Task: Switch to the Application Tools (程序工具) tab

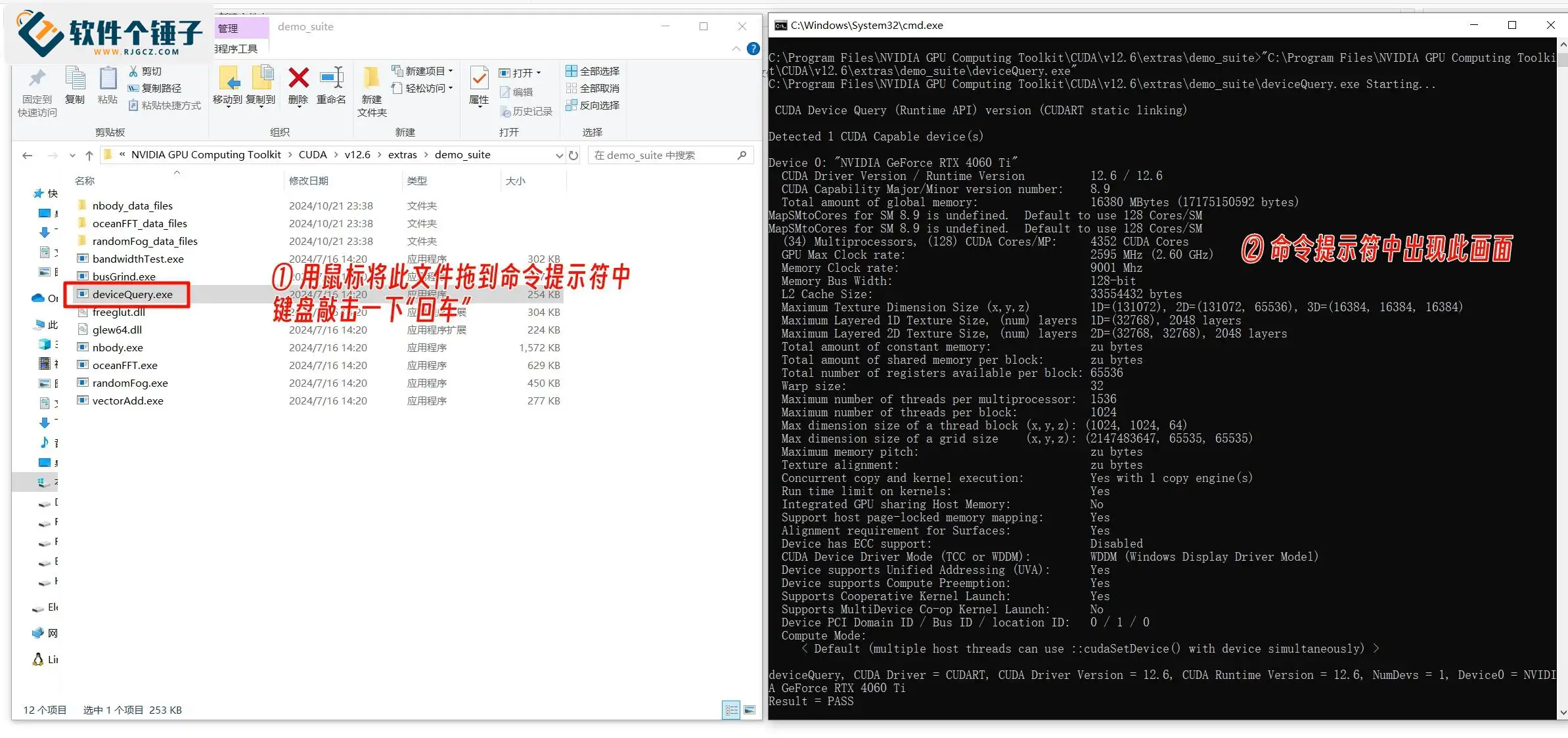Action: 236,49
